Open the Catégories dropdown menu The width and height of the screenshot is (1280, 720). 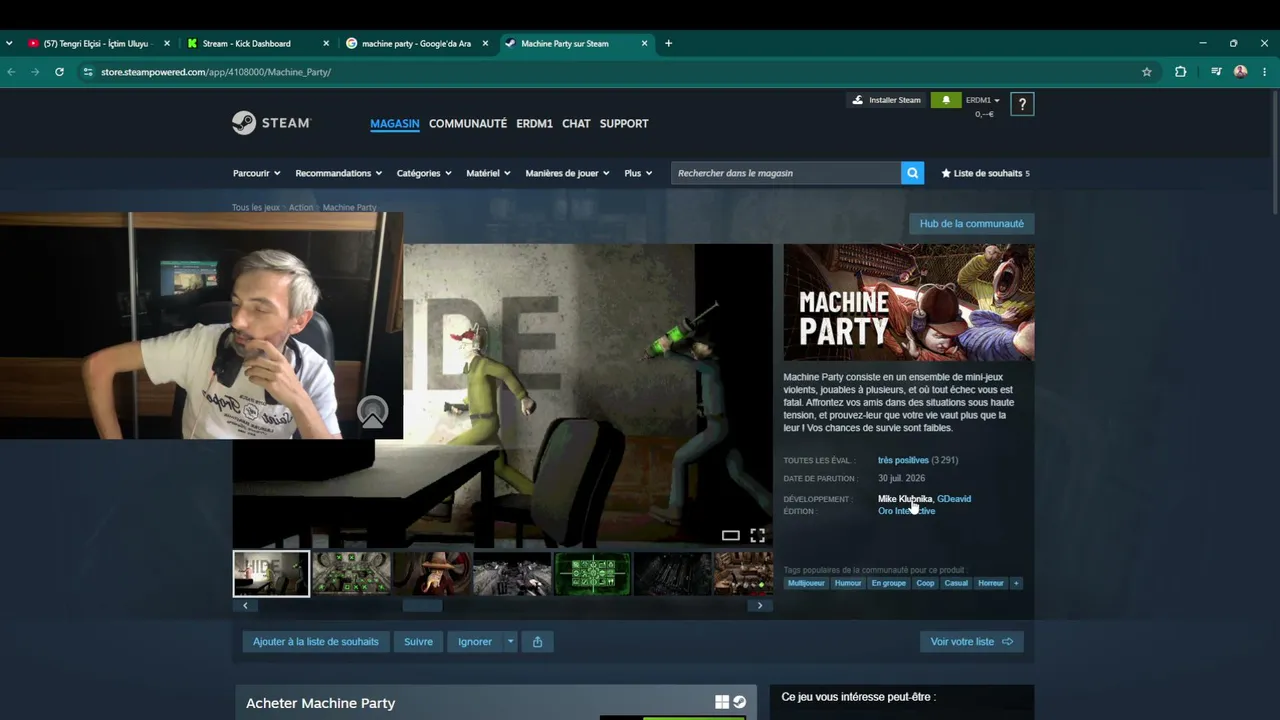423,173
